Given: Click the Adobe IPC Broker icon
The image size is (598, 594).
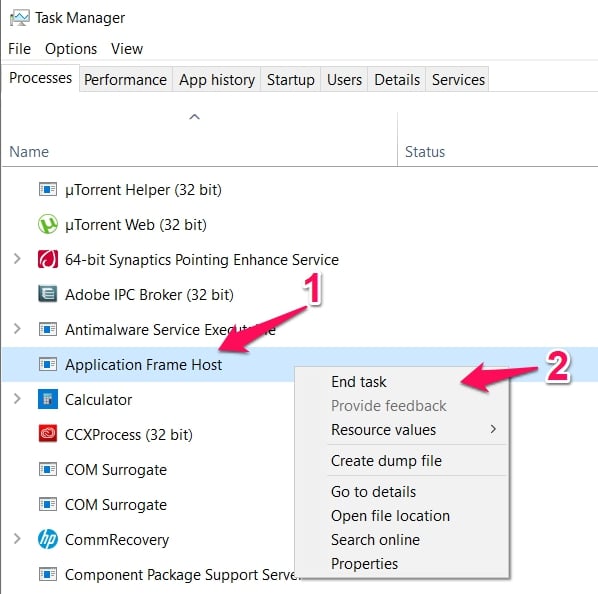Looking at the screenshot, I should tap(48, 294).
